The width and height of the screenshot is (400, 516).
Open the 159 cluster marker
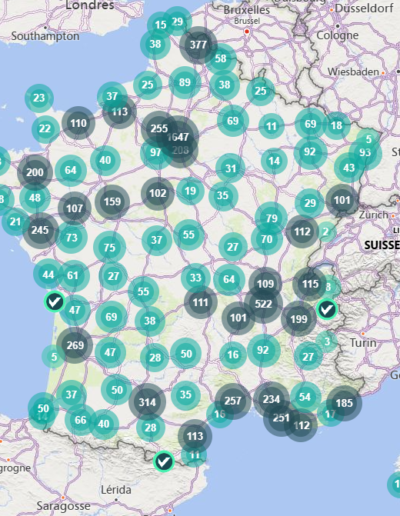112,202
